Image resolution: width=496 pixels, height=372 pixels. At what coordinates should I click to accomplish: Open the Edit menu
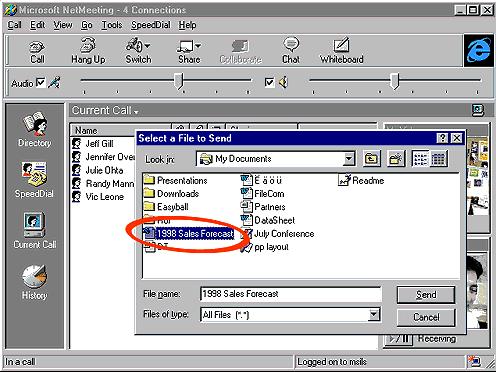[38, 25]
